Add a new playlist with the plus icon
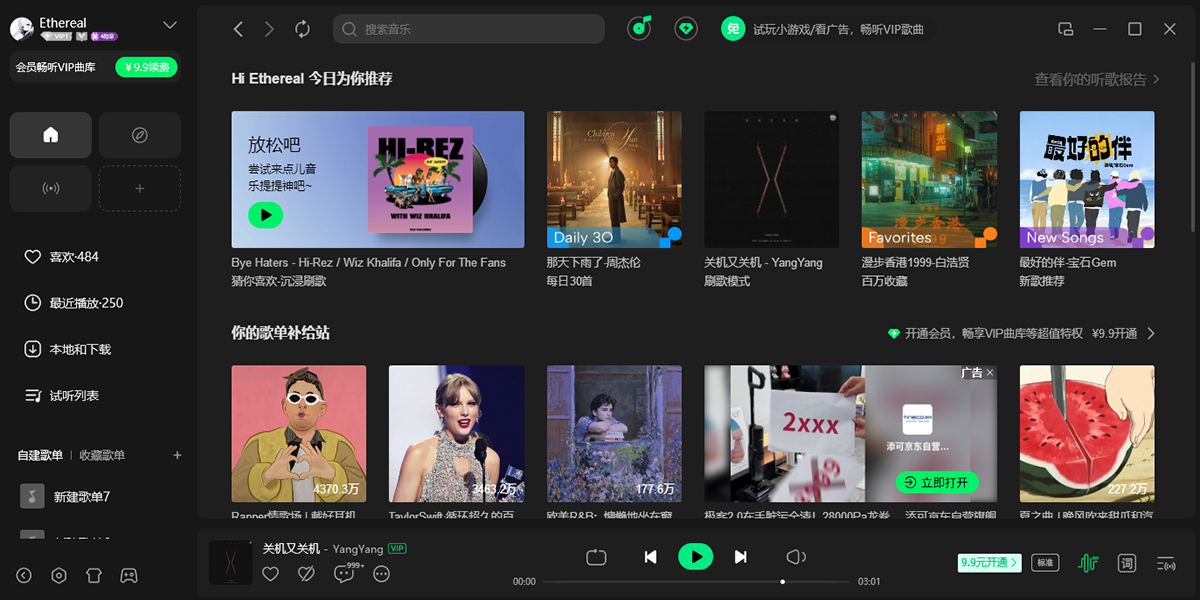Viewport: 1200px width, 600px height. click(177, 455)
